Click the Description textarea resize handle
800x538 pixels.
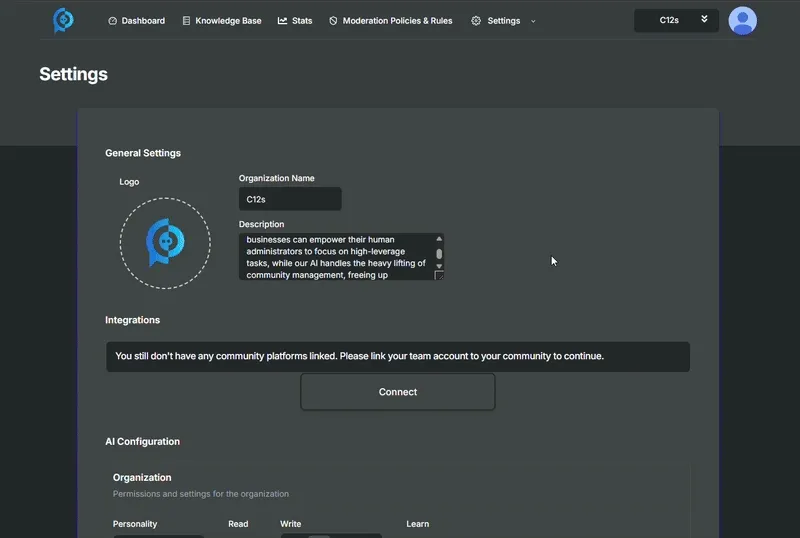439,276
